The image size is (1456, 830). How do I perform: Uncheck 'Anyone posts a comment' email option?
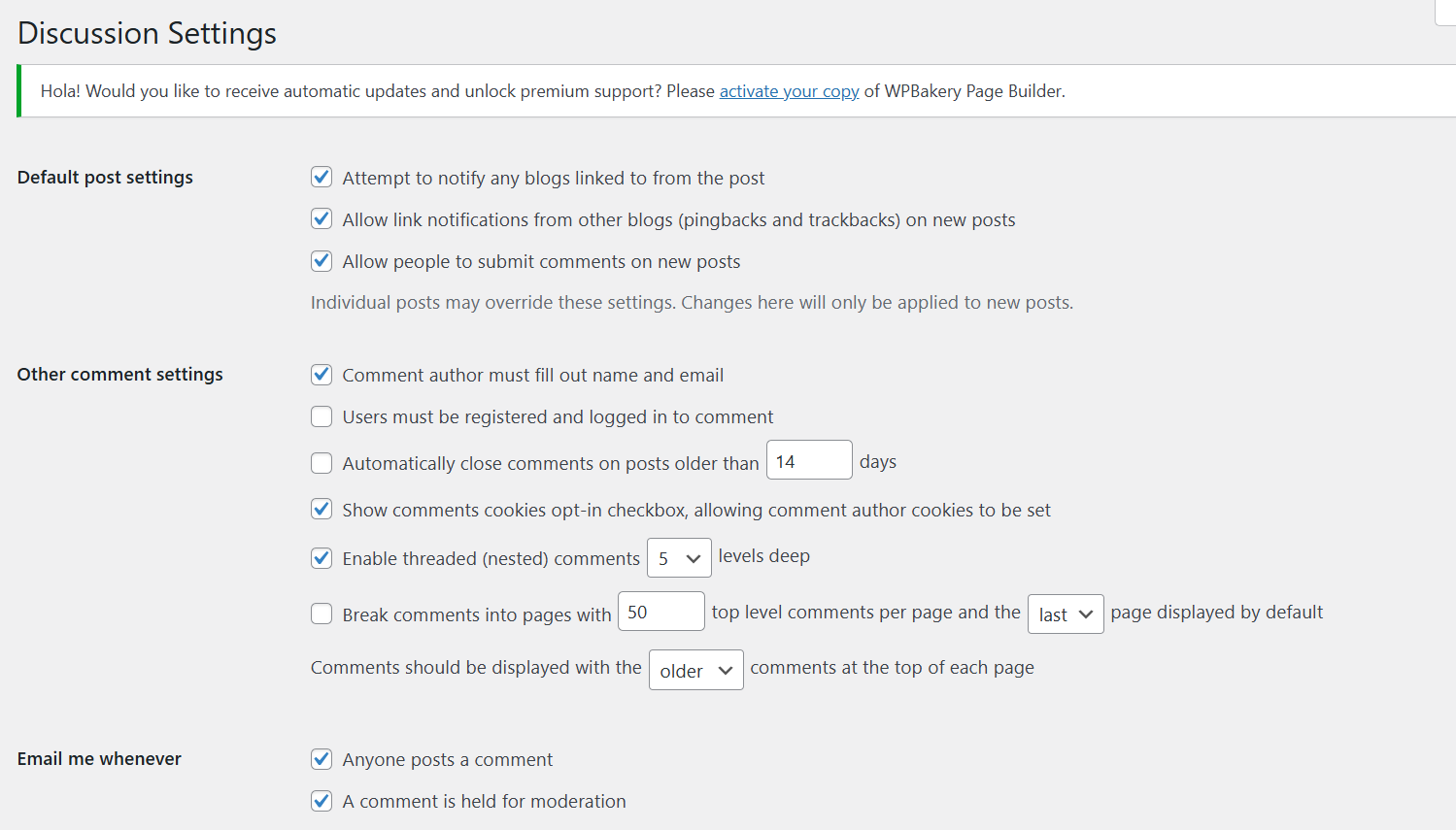322,758
